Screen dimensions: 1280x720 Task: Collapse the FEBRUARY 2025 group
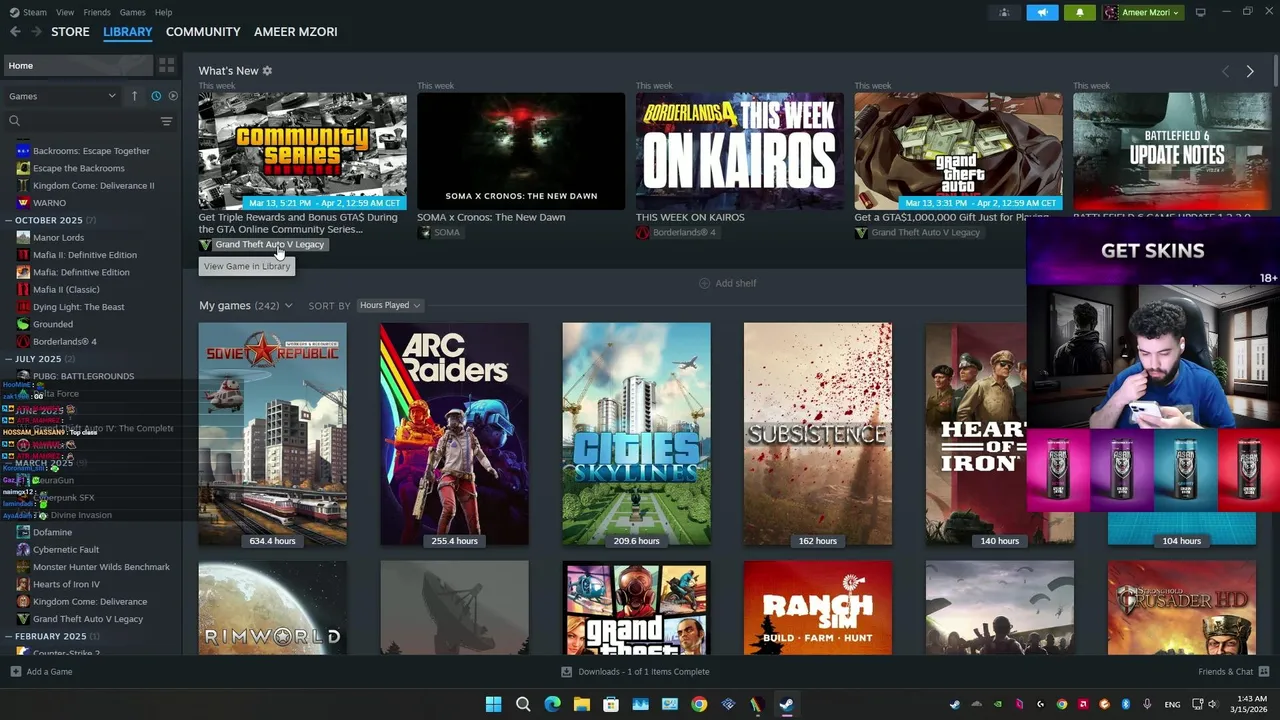coord(8,636)
